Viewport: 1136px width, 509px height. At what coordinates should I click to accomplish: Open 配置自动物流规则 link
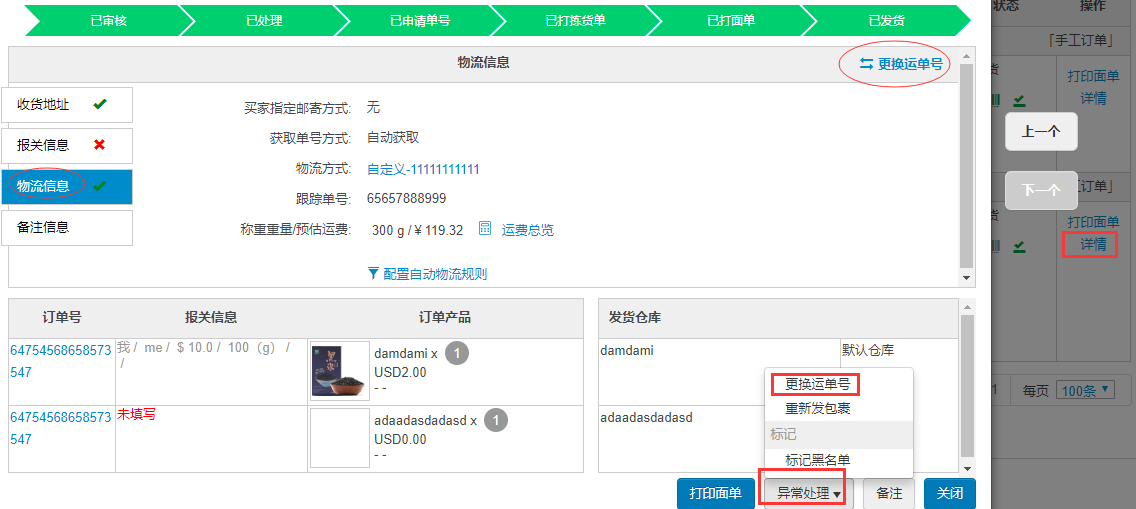point(435,274)
